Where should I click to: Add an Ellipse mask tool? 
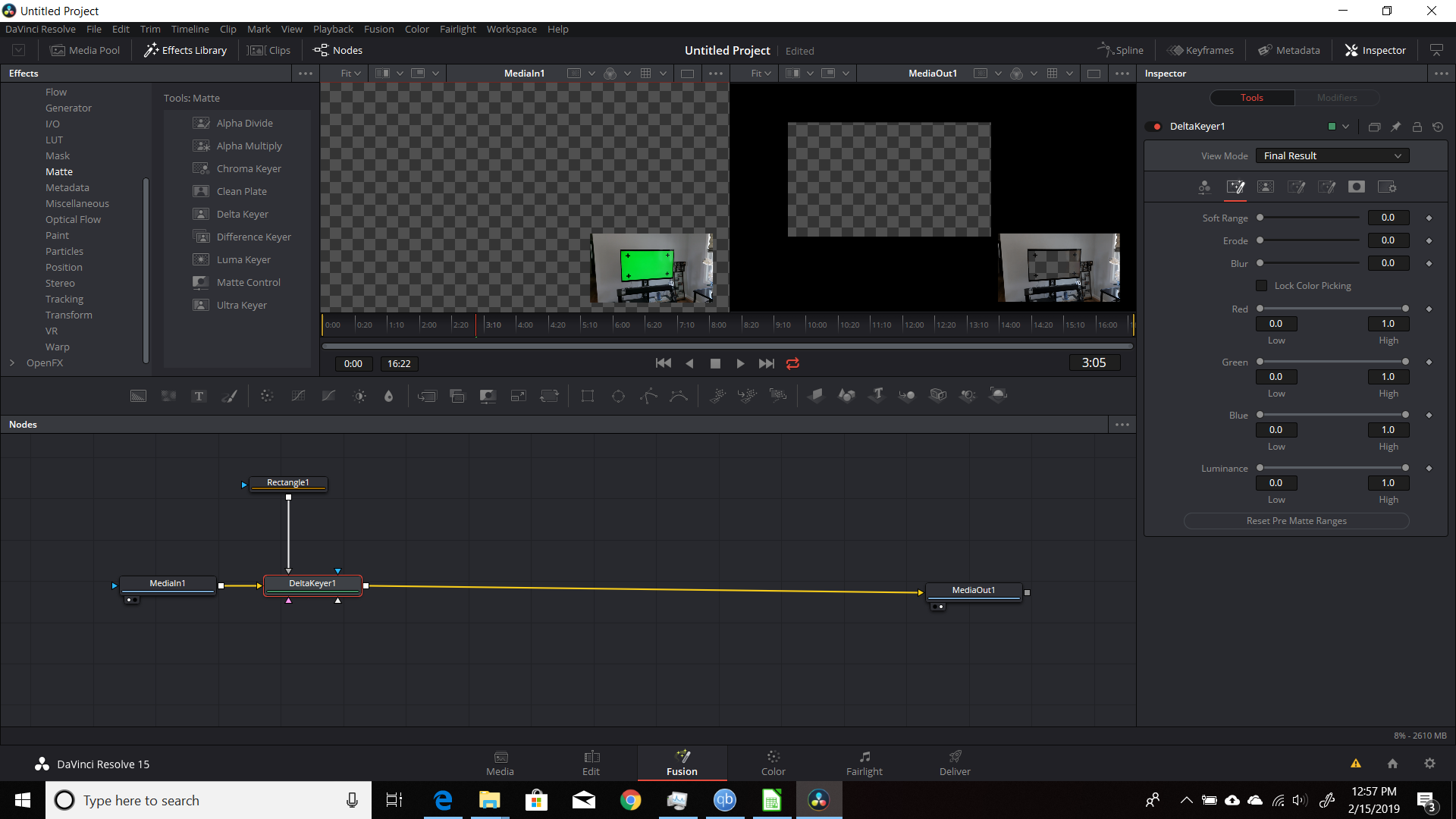(x=618, y=396)
